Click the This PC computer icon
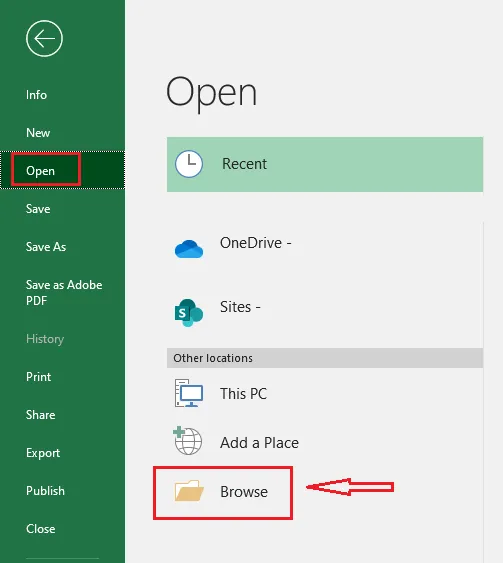 click(189, 393)
